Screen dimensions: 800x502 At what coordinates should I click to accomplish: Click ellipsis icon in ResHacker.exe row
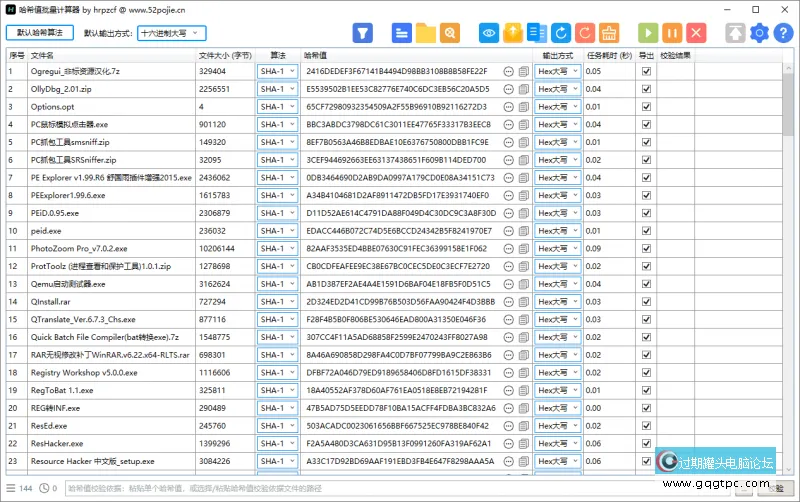[508, 444]
